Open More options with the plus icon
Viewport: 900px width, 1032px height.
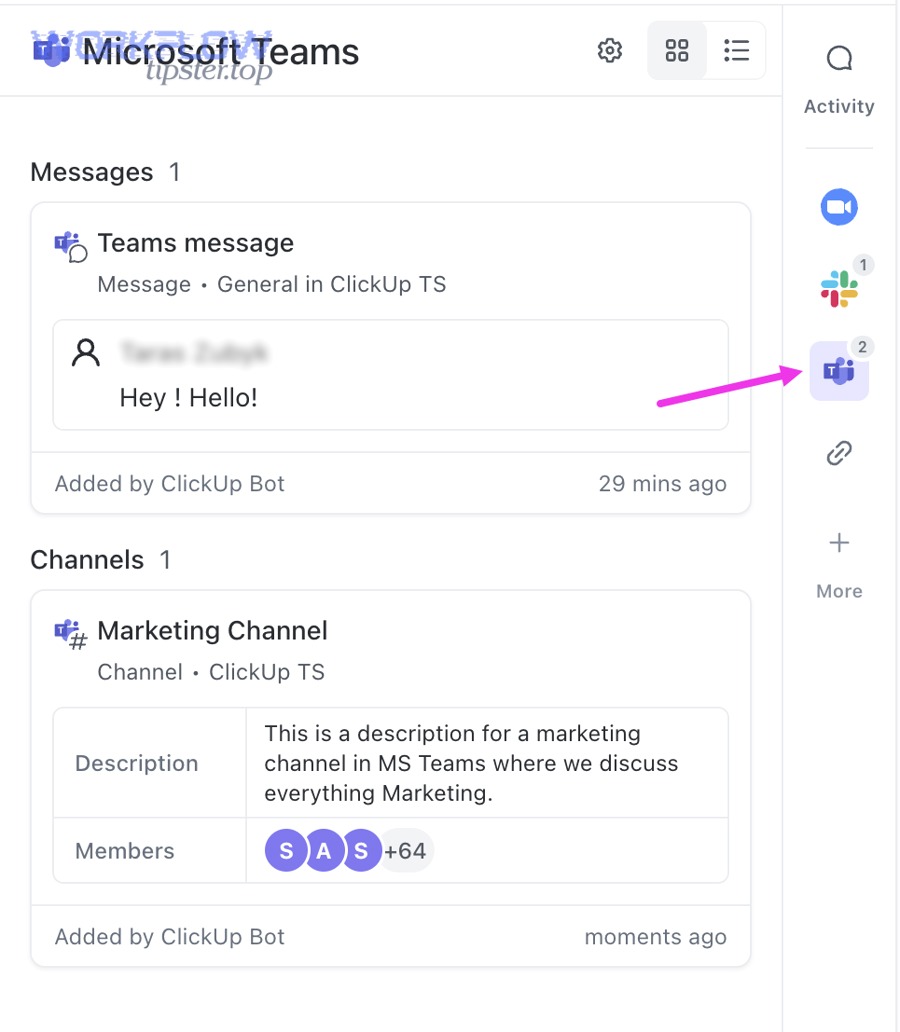click(x=838, y=543)
